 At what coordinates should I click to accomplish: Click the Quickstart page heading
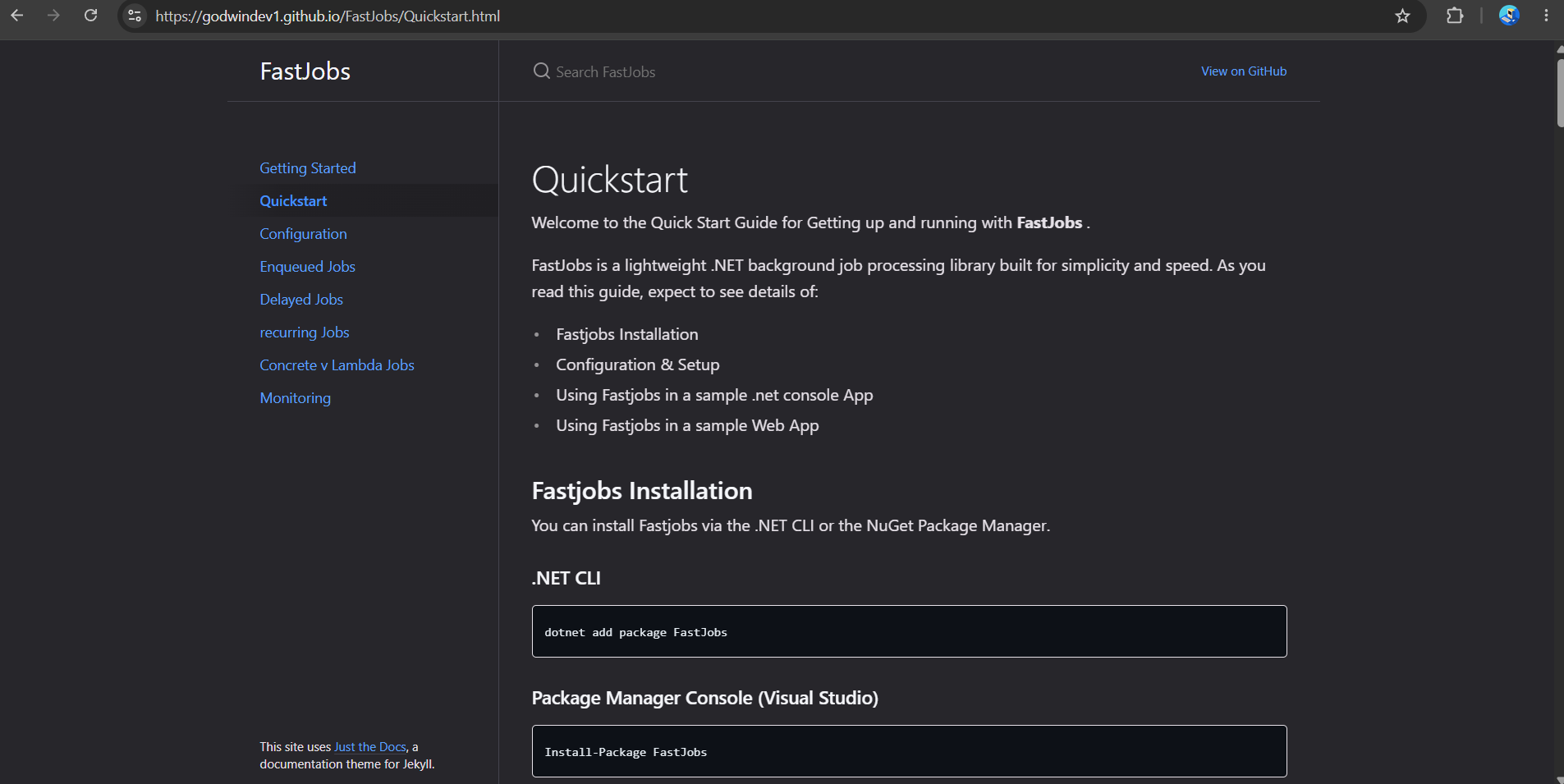(610, 180)
